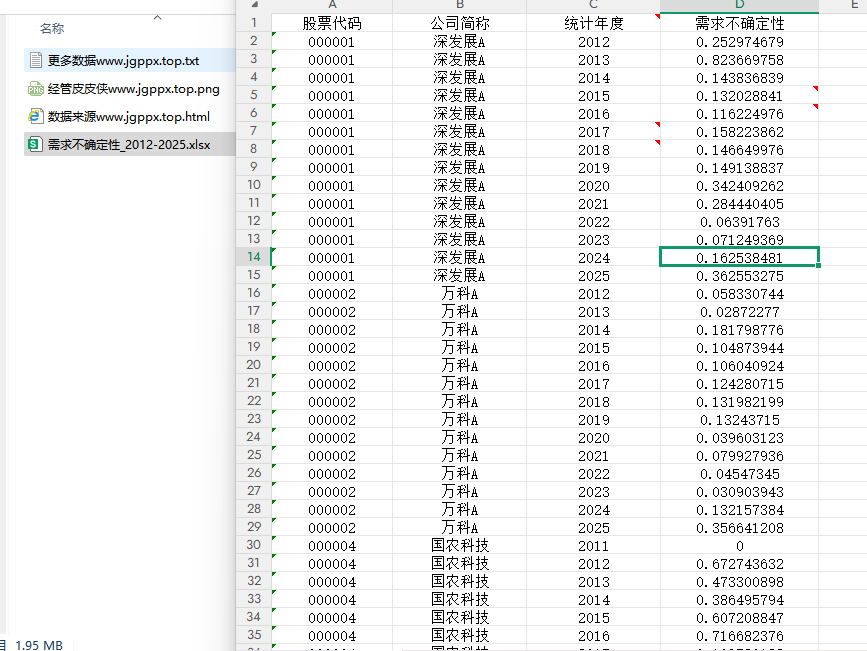
Task: Click cell with value 0.342409262
Action: (739, 186)
